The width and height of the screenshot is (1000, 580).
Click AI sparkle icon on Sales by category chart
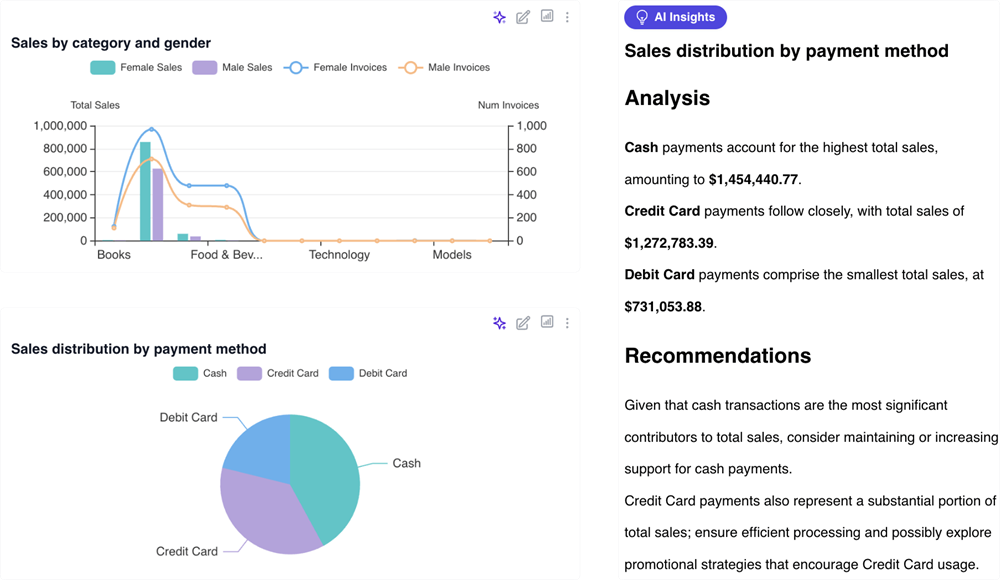499,17
